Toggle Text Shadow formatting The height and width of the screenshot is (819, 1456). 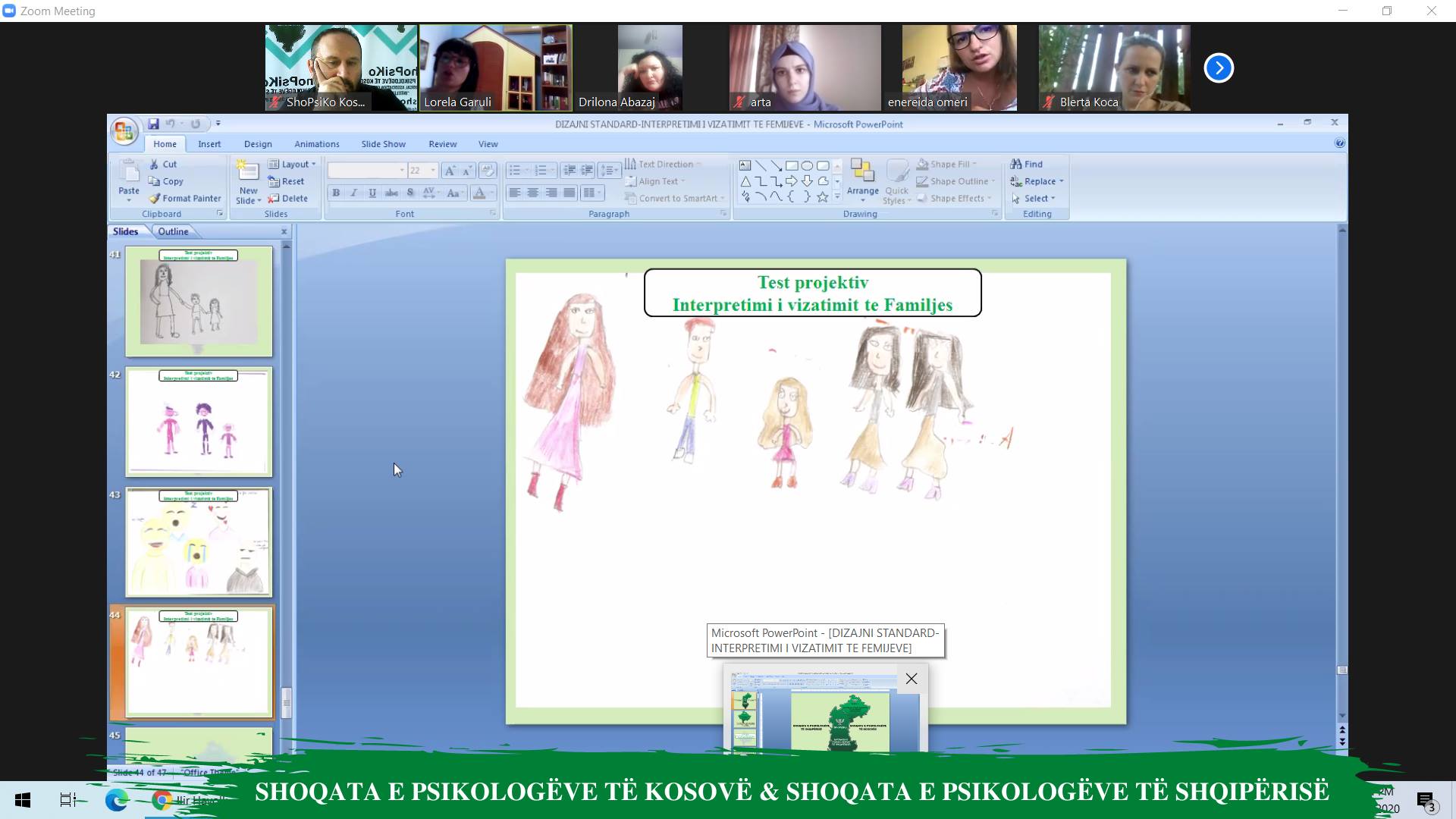click(410, 193)
